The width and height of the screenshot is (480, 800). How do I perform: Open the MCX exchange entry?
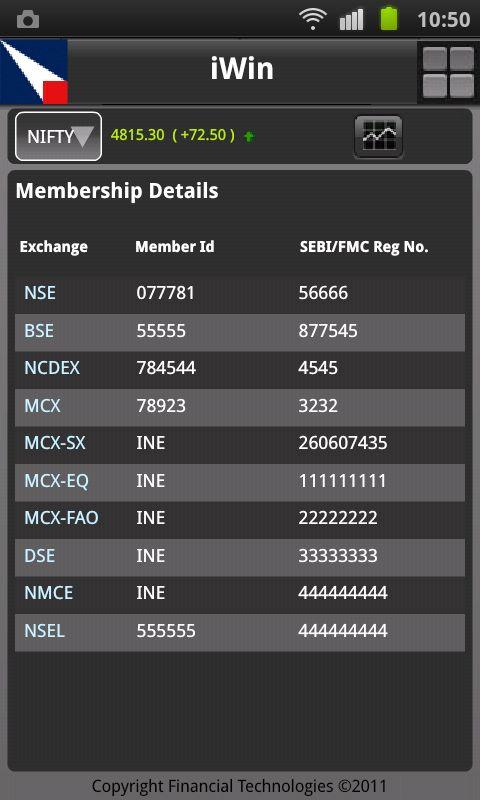point(42,406)
